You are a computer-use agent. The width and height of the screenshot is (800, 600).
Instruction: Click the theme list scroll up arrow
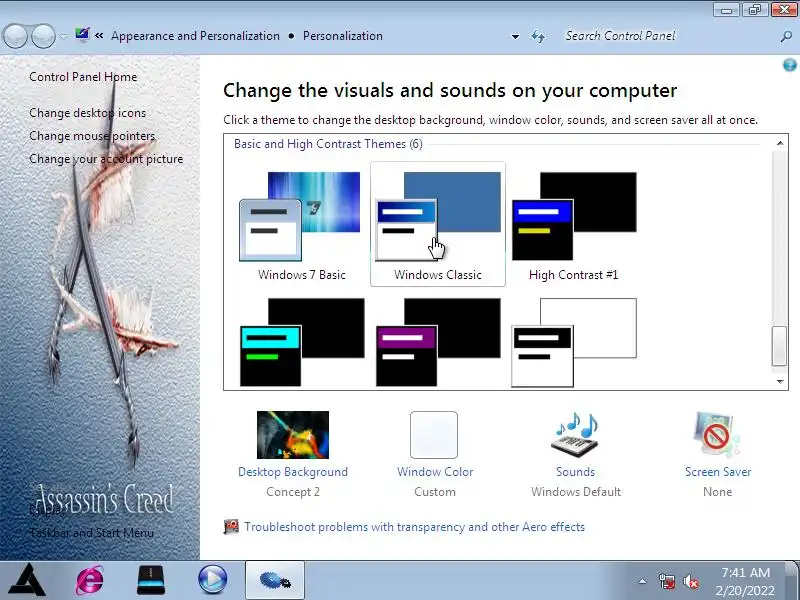[x=780, y=143]
